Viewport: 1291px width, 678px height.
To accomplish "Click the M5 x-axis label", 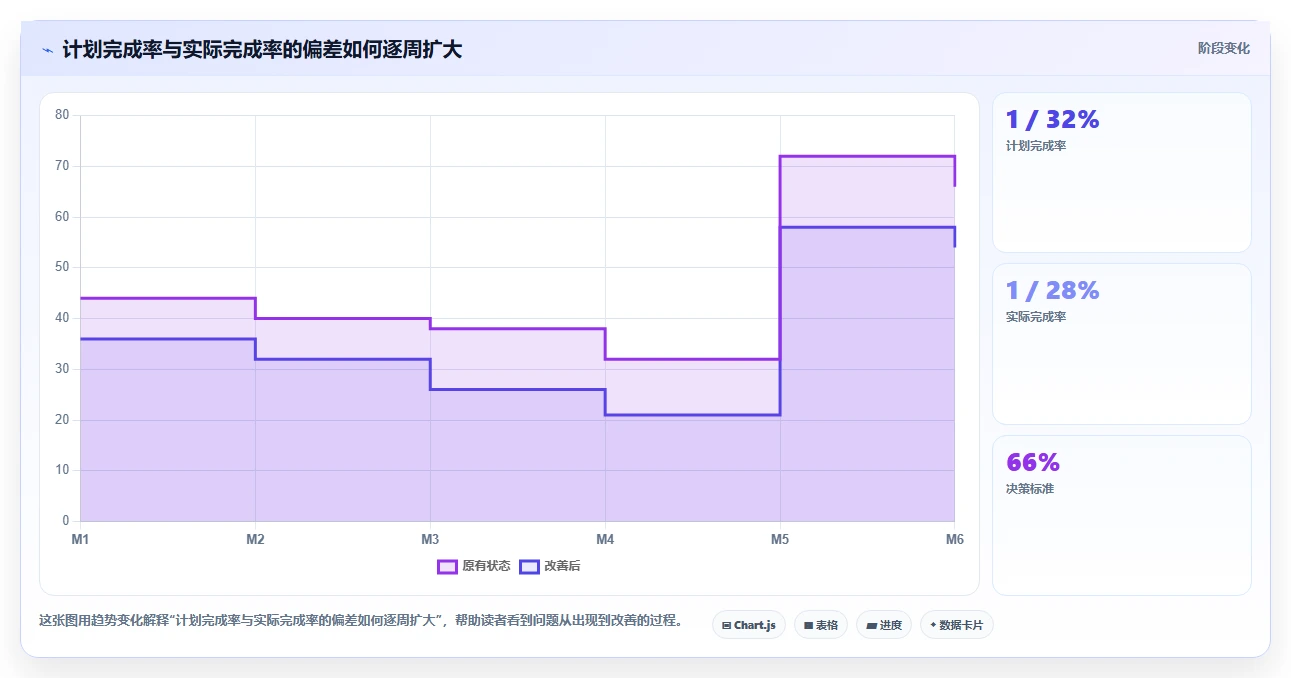I will point(780,539).
